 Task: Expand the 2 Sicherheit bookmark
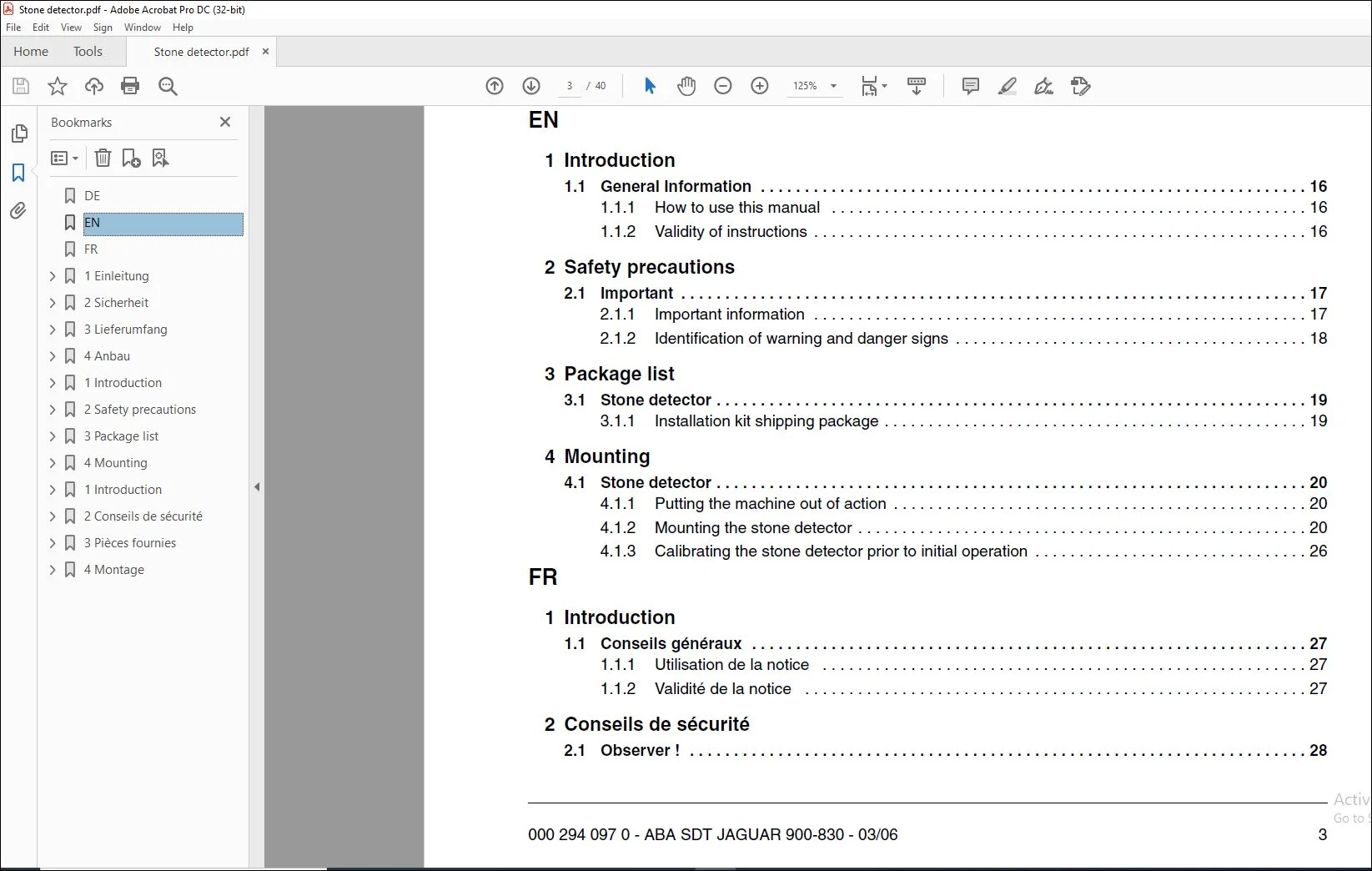tap(53, 303)
